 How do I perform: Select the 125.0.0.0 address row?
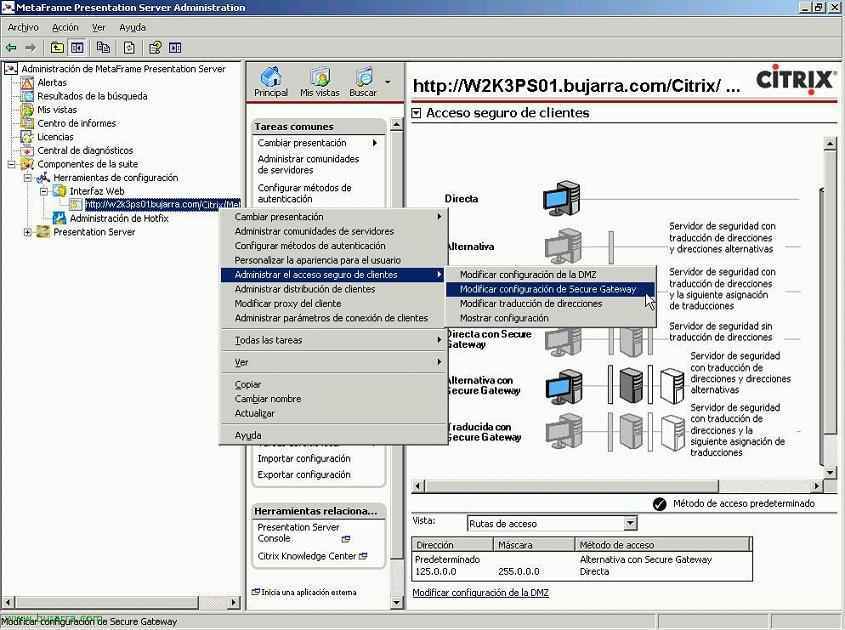coord(581,572)
